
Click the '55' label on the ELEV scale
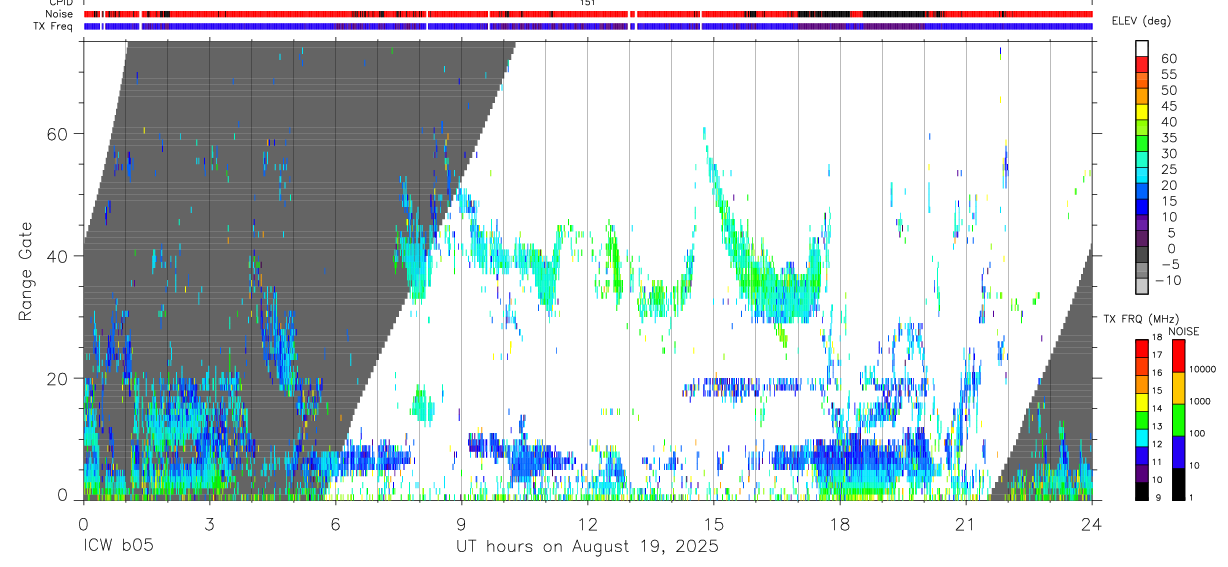click(1169, 74)
